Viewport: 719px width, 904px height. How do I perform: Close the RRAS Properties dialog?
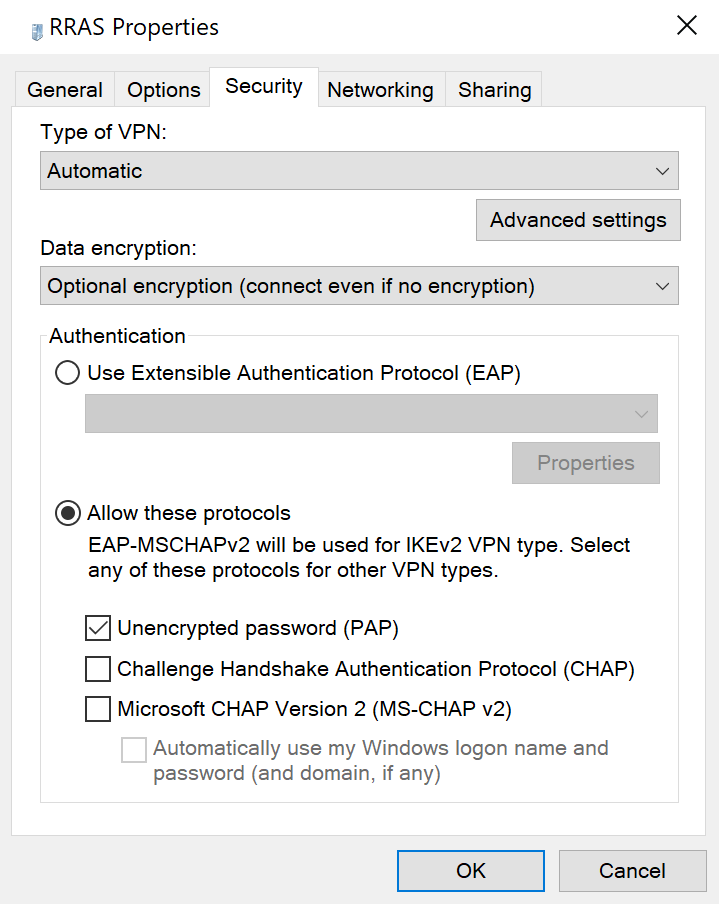click(x=687, y=26)
